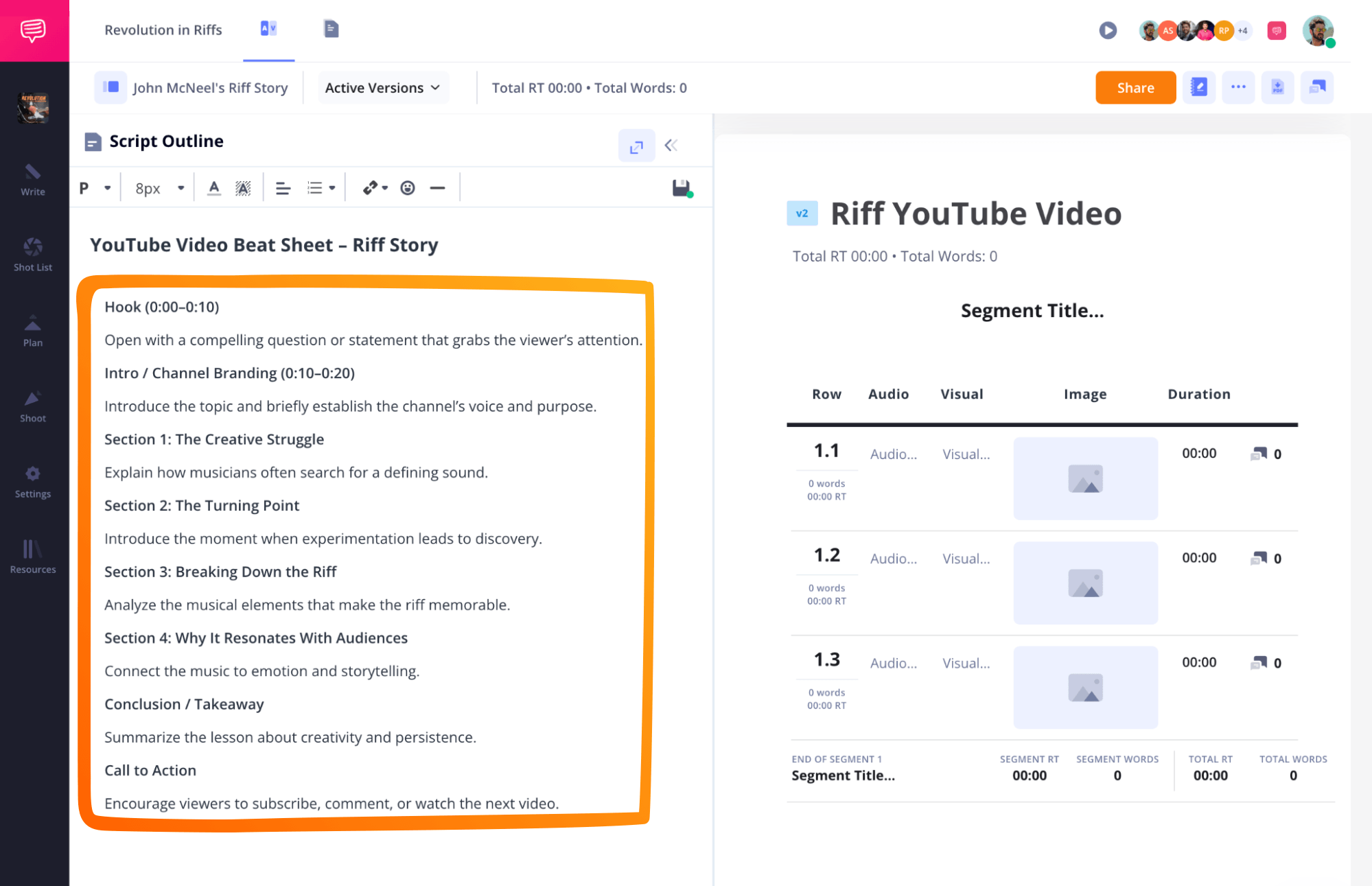
Task: Open the list style dropdown arrow
Action: [330, 187]
